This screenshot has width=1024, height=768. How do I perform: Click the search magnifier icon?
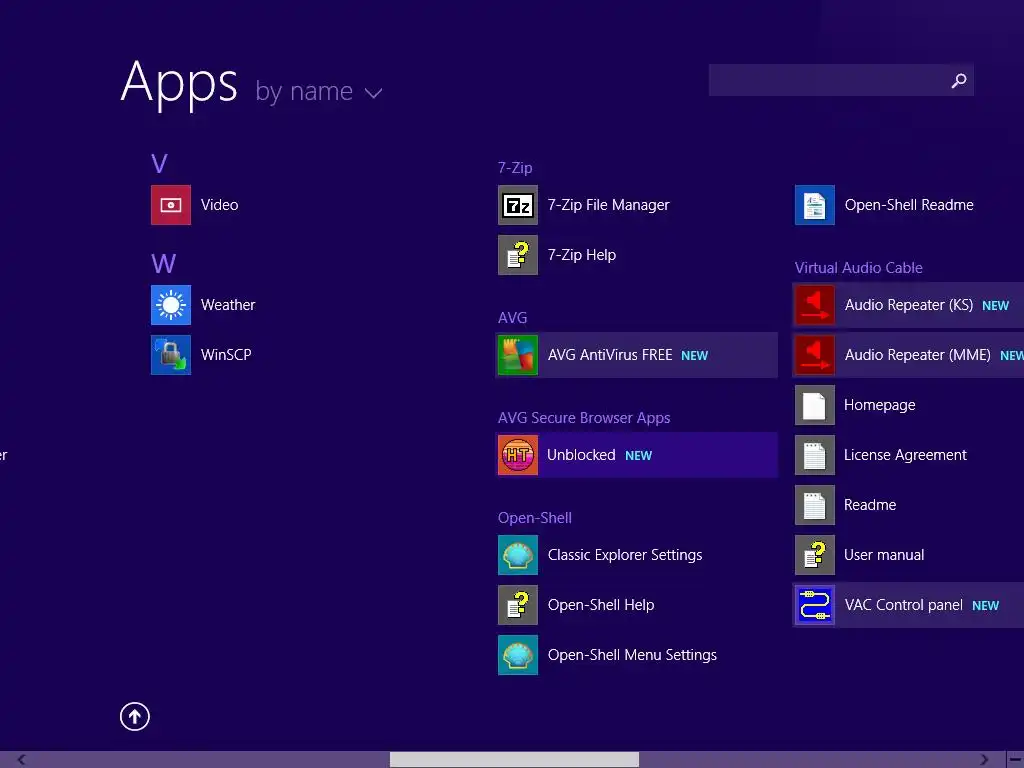[x=959, y=80]
